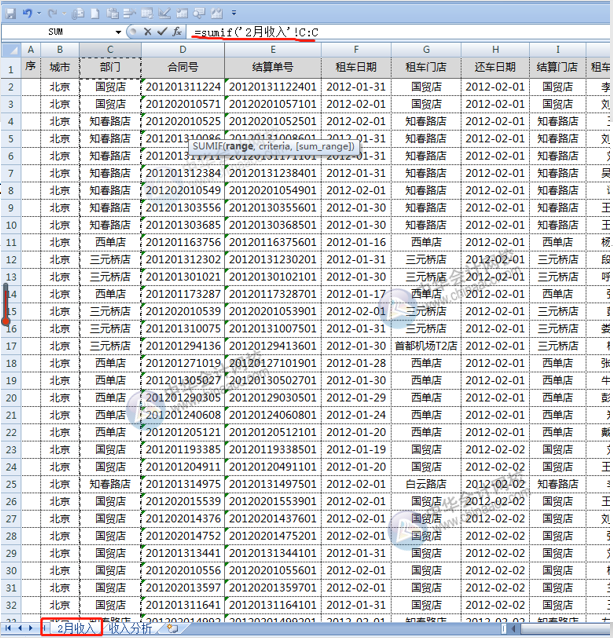Open the Undo history dropdown arrow
The height and width of the screenshot is (638, 613).
pyautogui.click(x=38, y=13)
